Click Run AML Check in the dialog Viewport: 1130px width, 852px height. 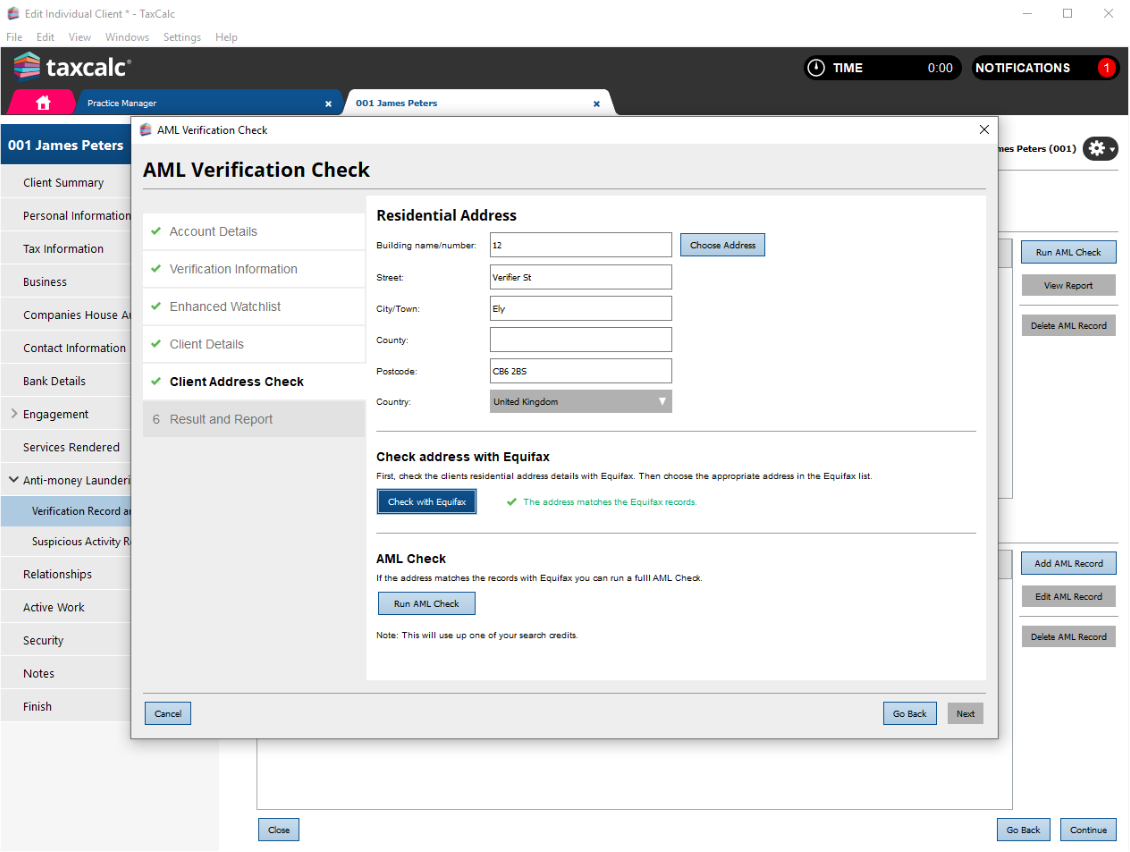(427, 603)
